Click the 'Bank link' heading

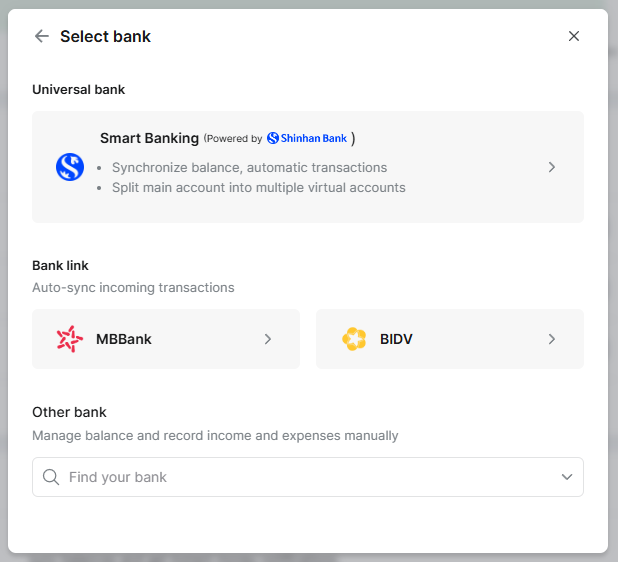60,266
